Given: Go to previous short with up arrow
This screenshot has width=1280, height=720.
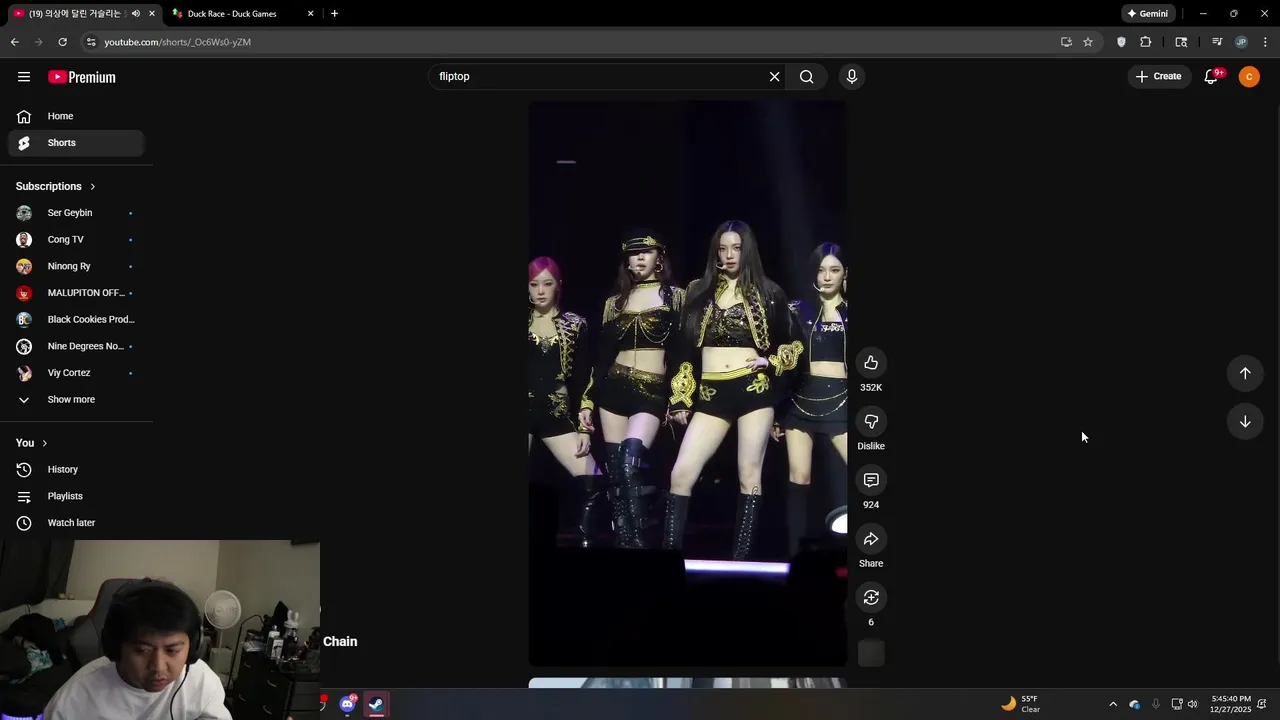Looking at the screenshot, I should 1245,373.
